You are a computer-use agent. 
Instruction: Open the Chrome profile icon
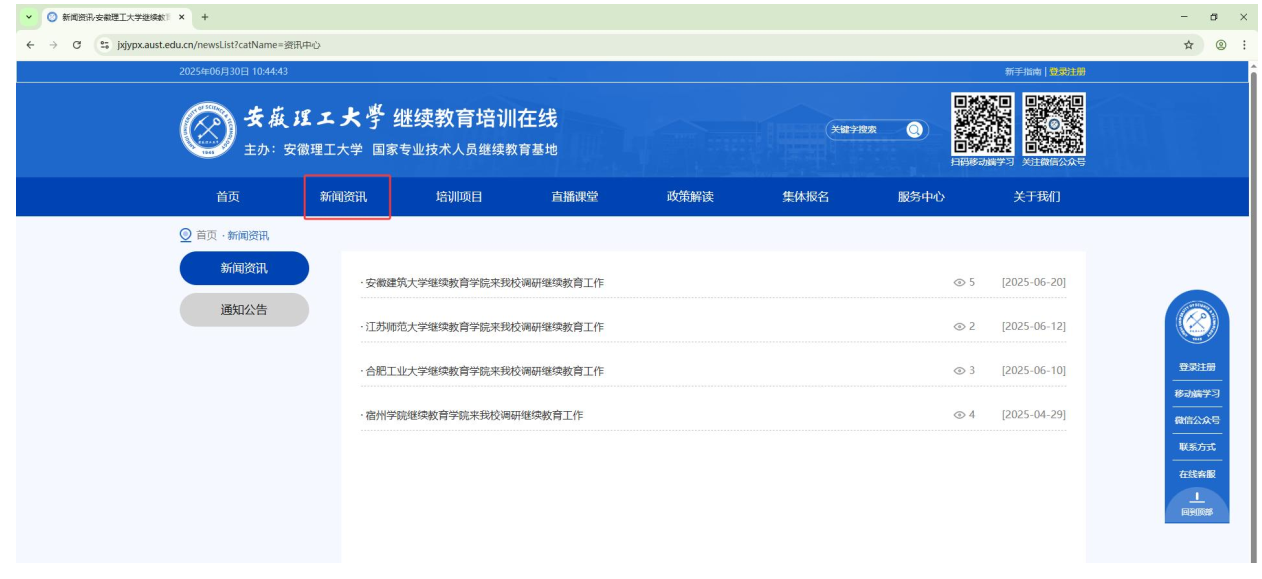pyautogui.click(x=1221, y=45)
